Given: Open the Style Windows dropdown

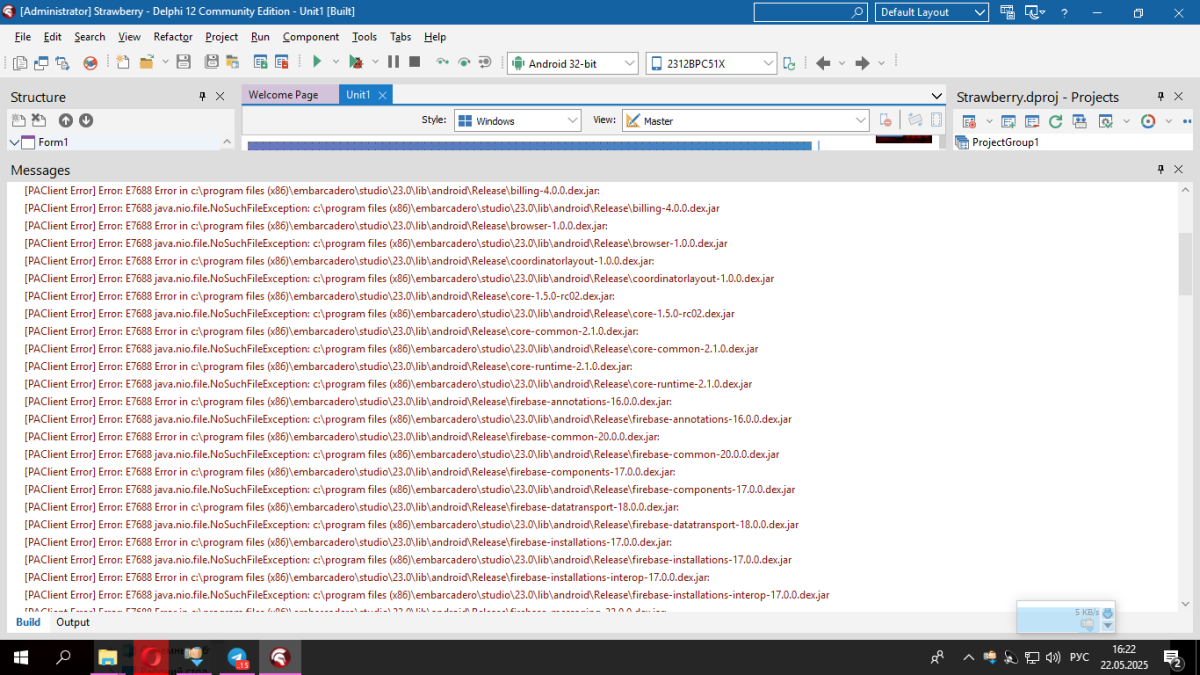Looking at the screenshot, I should click(x=518, y=120).
